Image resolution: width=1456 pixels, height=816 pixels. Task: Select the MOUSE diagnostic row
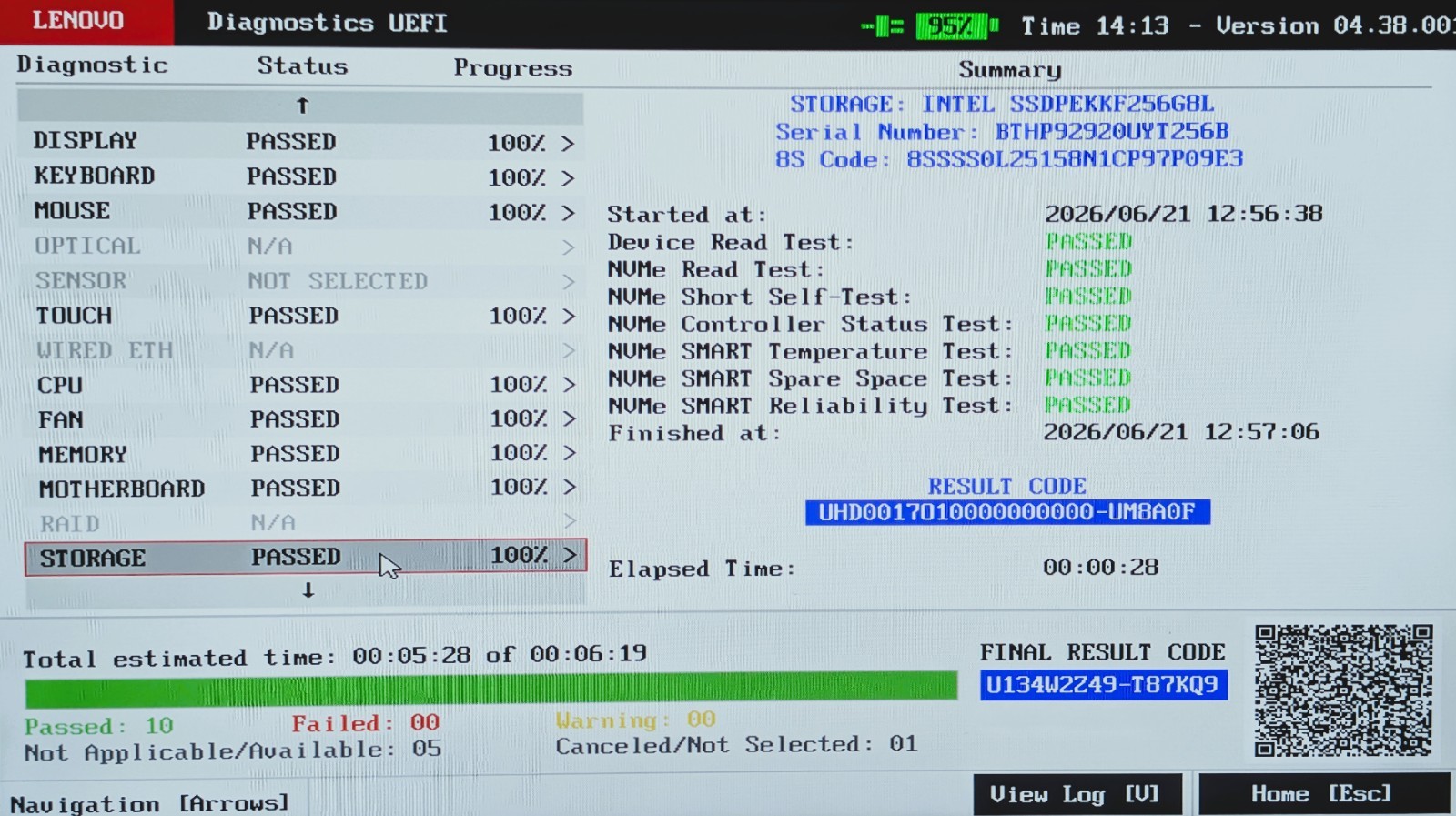(301, 211)
